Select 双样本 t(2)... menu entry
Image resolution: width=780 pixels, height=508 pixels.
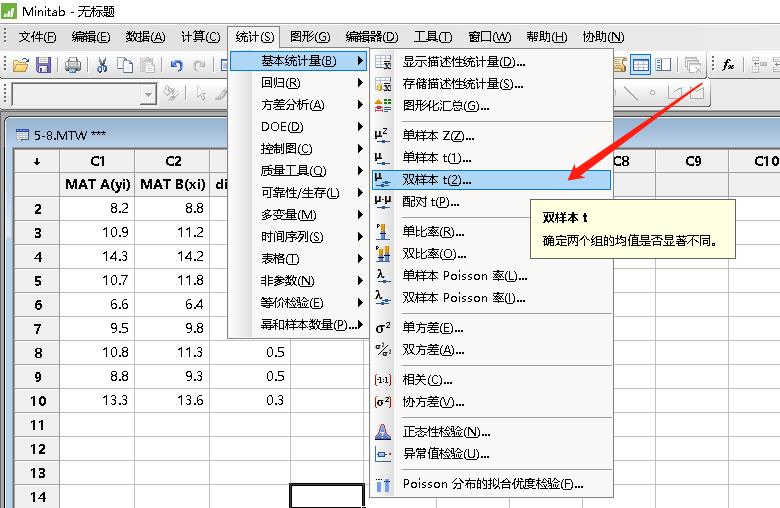(491, 180)
